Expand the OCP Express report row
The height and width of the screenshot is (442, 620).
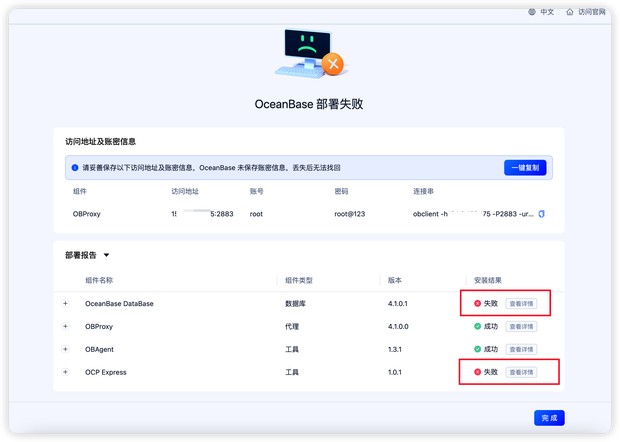[66, 372]
